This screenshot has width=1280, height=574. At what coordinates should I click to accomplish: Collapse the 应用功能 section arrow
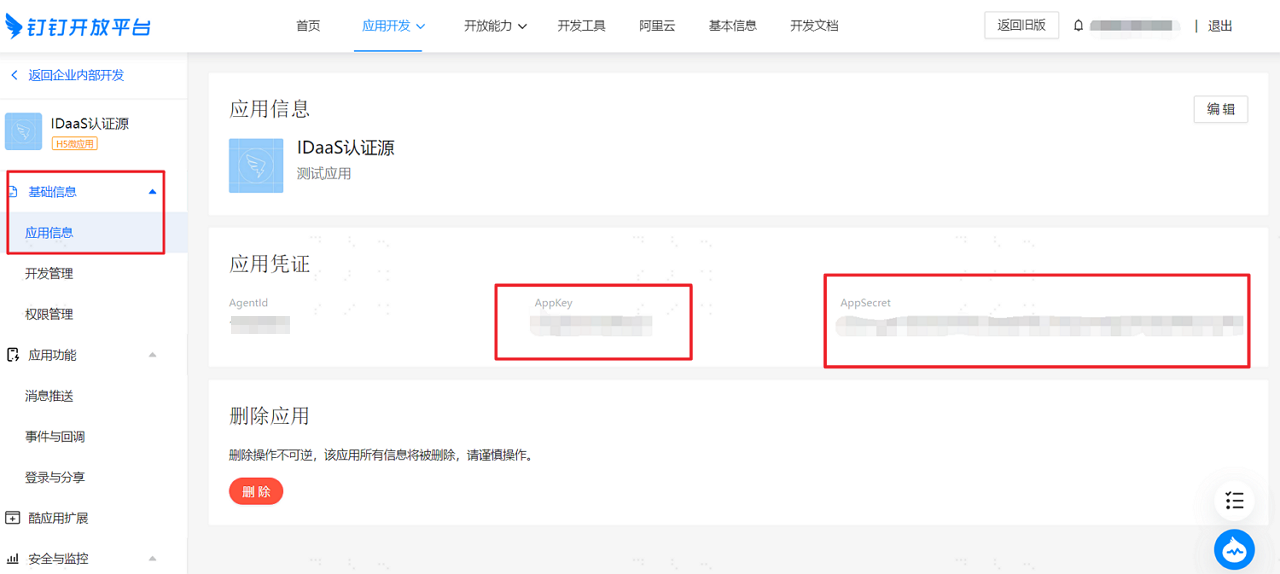[152, 355]
